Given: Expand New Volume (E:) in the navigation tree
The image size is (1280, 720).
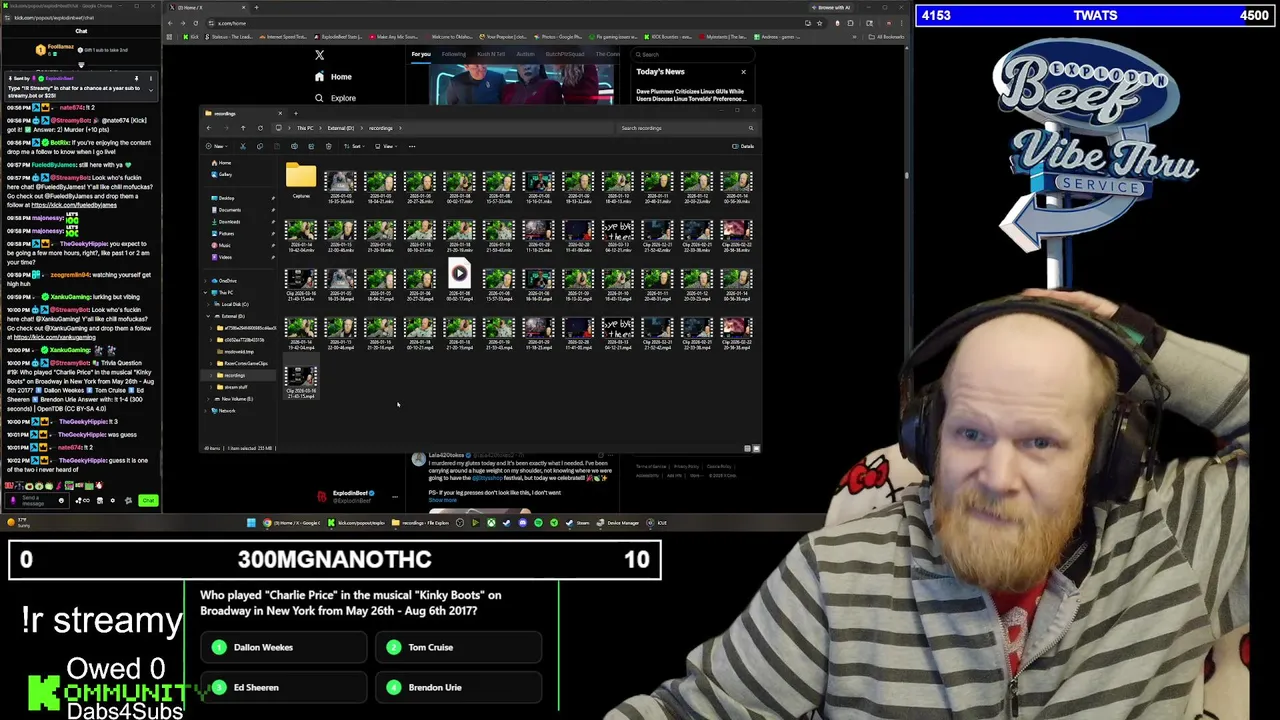Looking at the screenshot, I should (208, 399).
